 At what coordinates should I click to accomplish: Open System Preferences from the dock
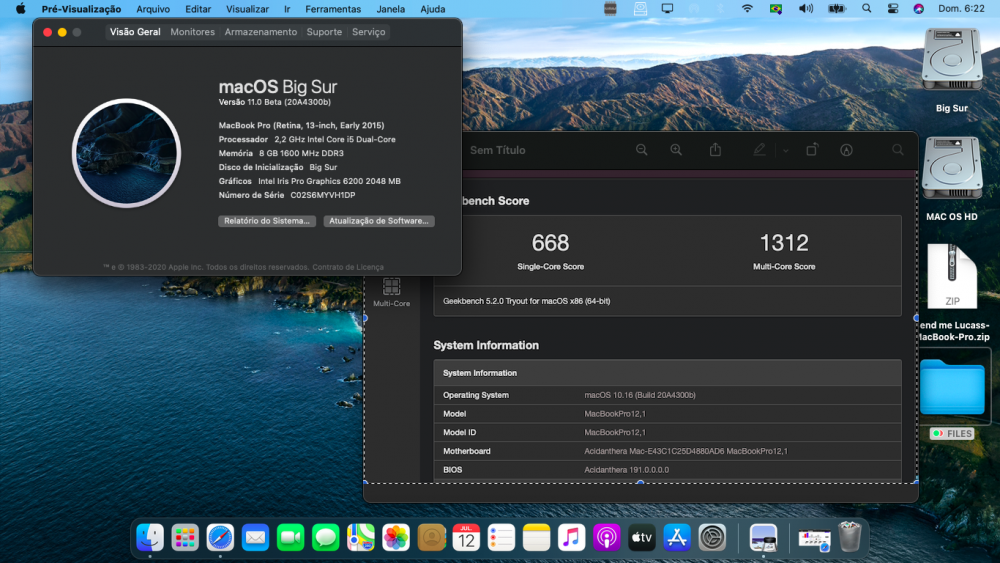click(x=712, y=537)
